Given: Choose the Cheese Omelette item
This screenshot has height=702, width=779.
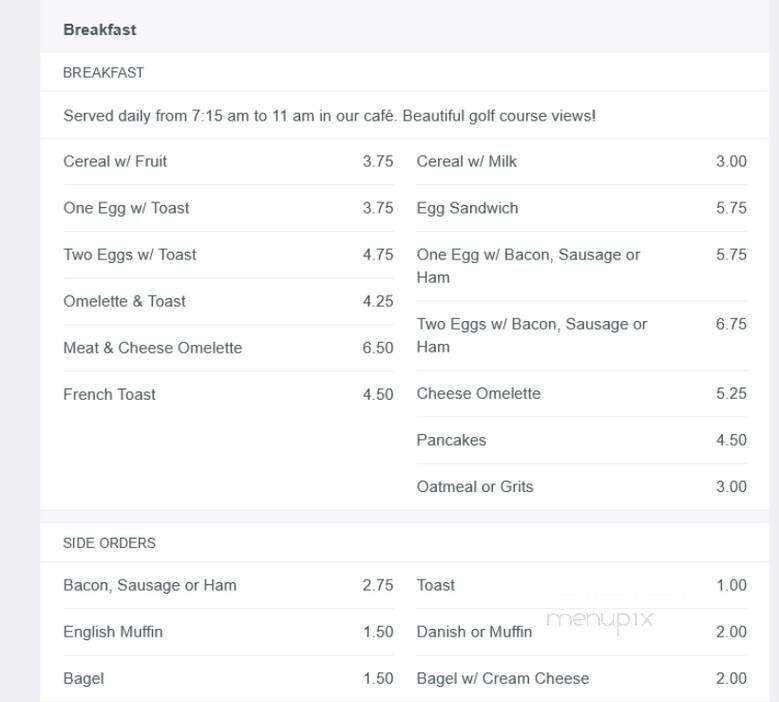Looking at the screenshot, I should tap(478, 394).
